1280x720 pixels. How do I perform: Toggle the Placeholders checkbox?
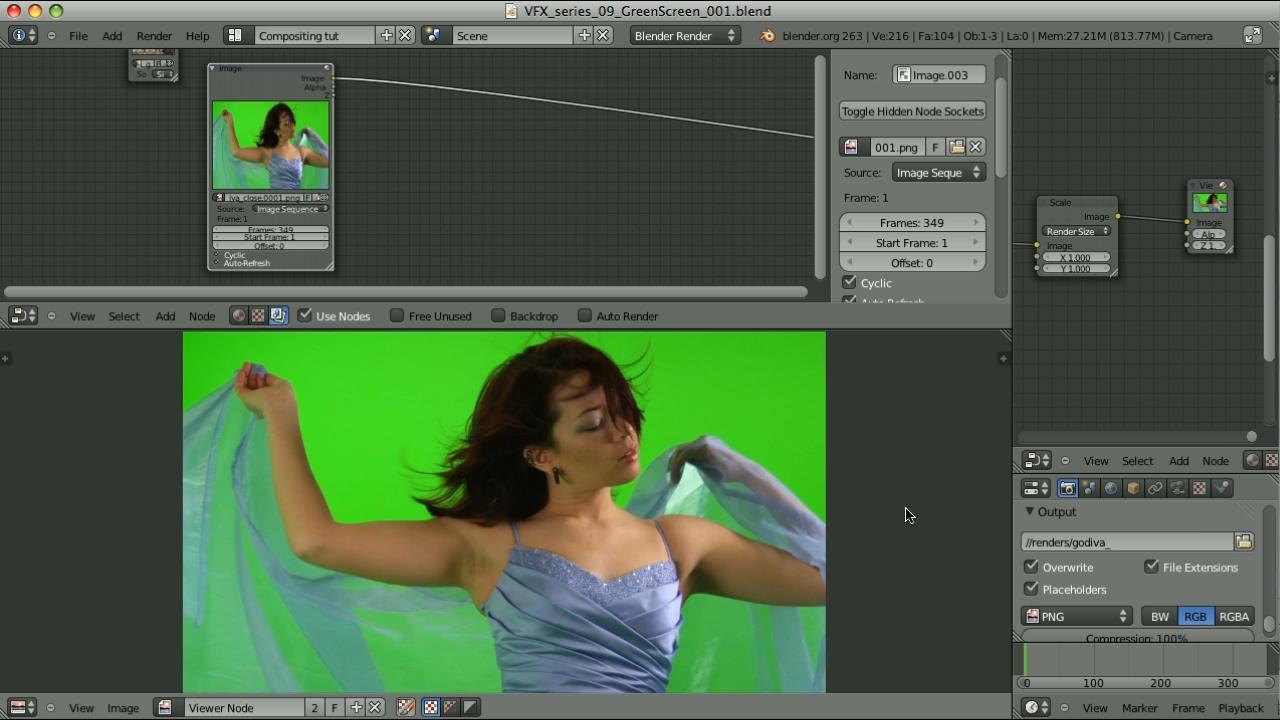pyautogui.click(x=1031, y=588)
